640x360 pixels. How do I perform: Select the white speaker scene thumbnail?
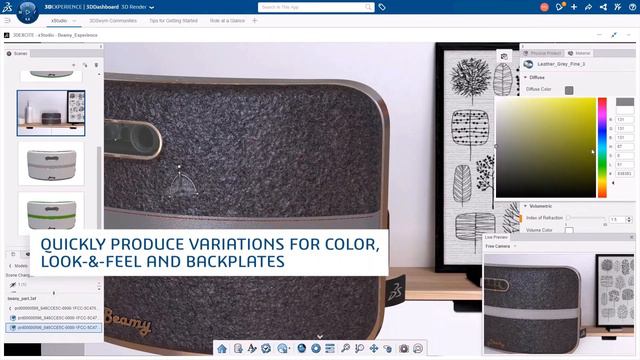click(51, 164)
